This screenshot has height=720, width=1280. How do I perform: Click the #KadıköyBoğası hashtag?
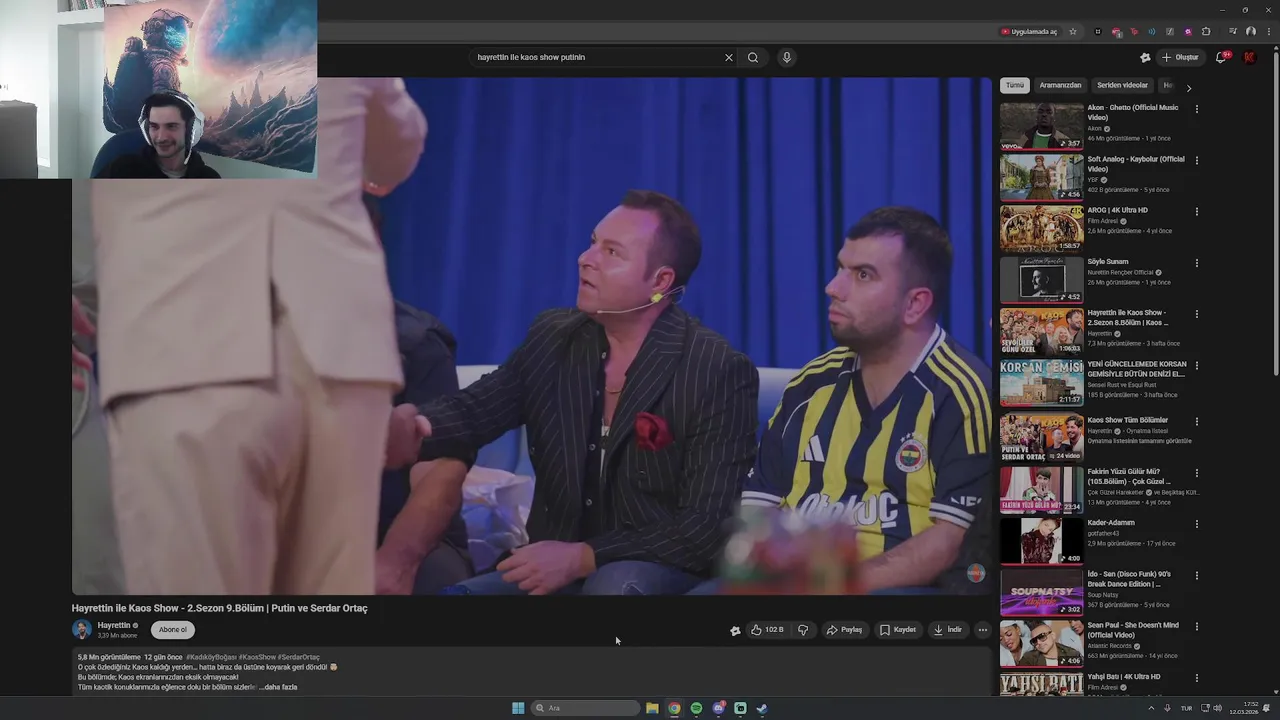[x=210, y=657]
